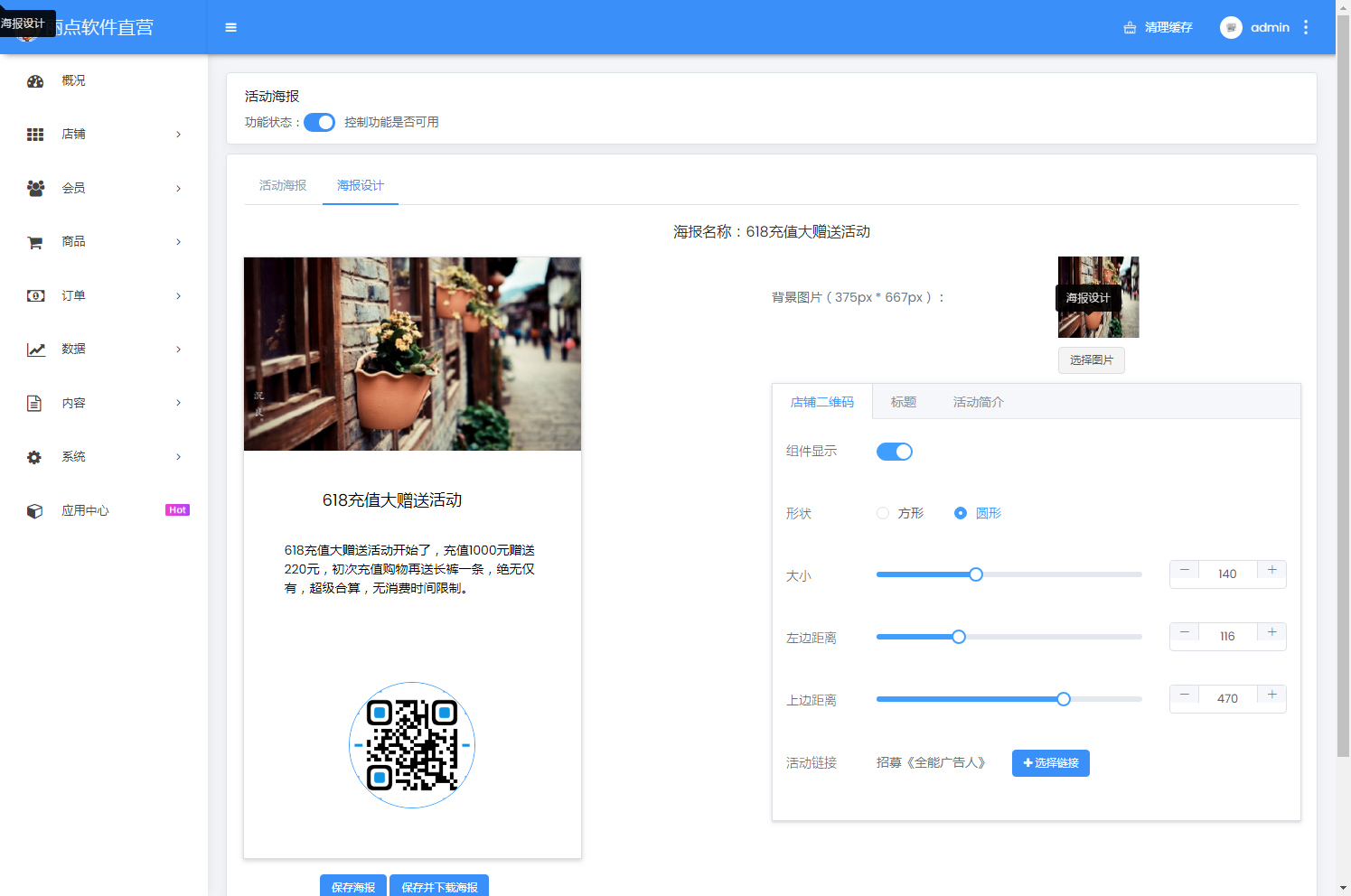Open the 活动简介 settings tab
Screen dimensions: 1351x896
(x=979, y=402)
